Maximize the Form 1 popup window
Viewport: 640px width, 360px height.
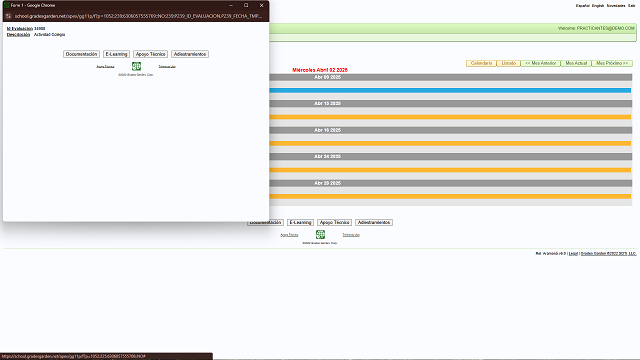246,5
